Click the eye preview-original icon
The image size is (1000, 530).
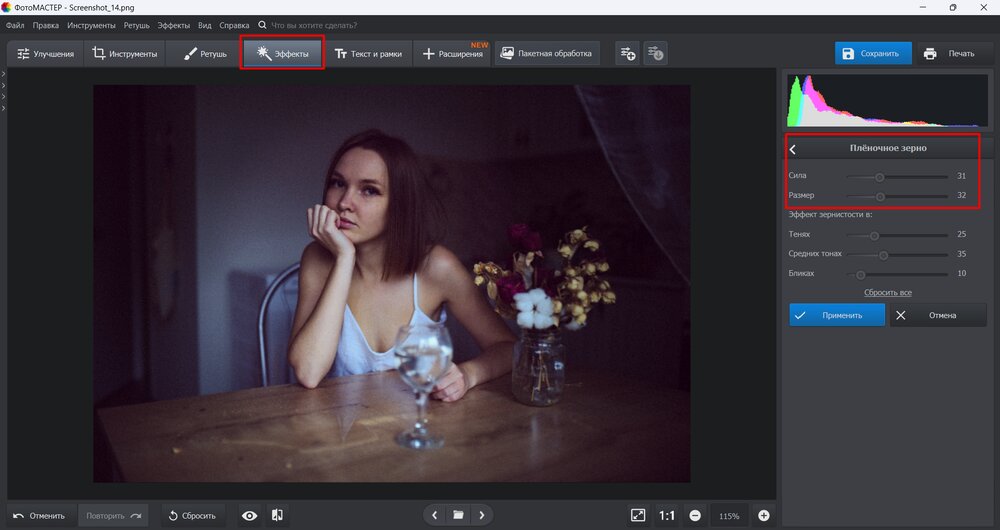click(x=250, y=515)
